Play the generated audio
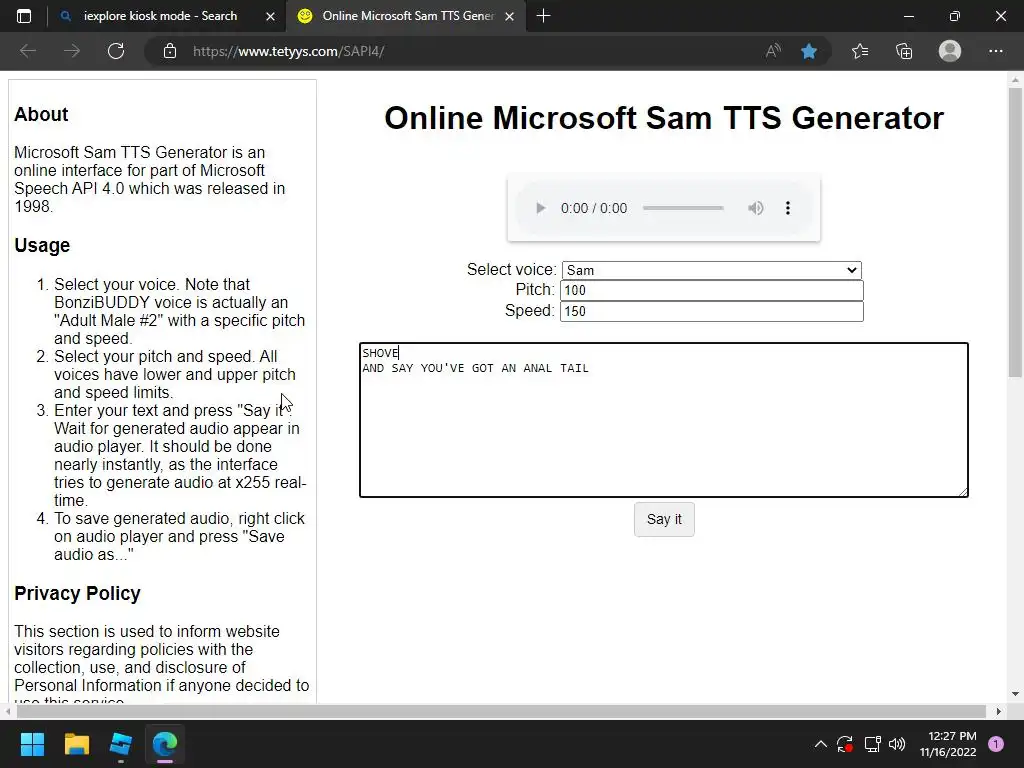This screenshot has height=768, width=1024. (540, 208)
